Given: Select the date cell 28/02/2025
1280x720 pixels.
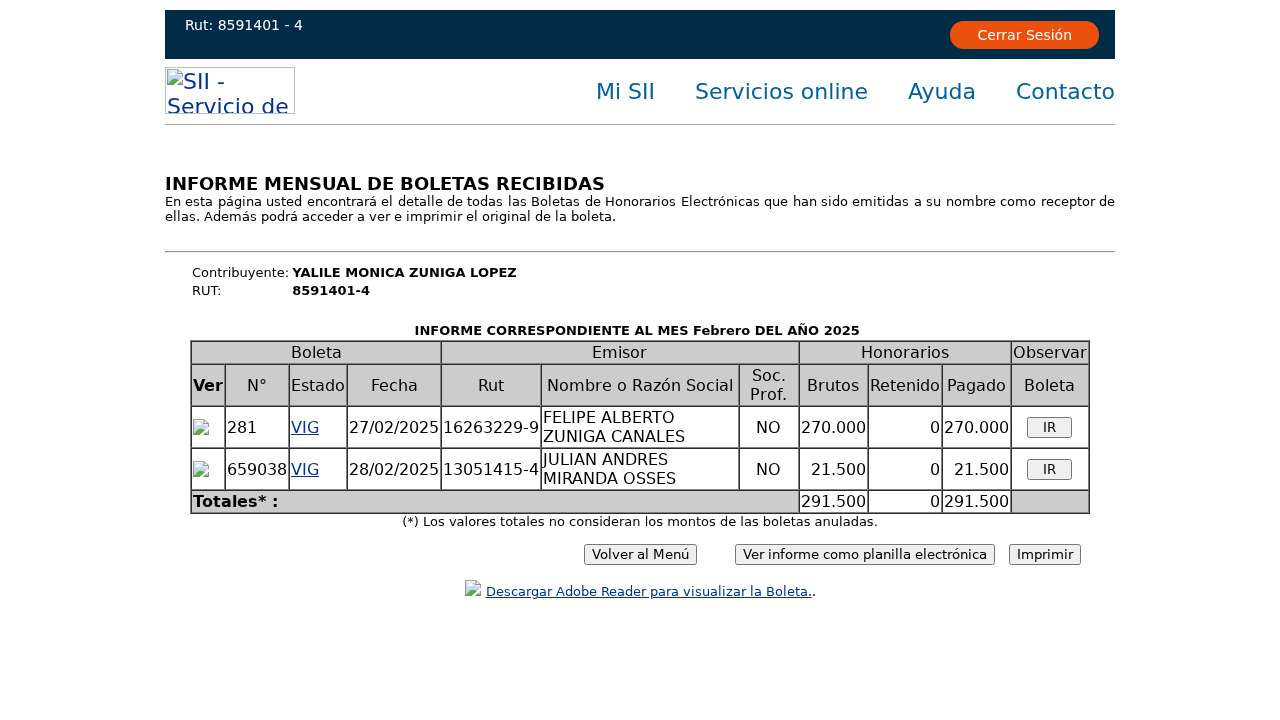Looking at the screenshot, I should click(x=394, y=470).
